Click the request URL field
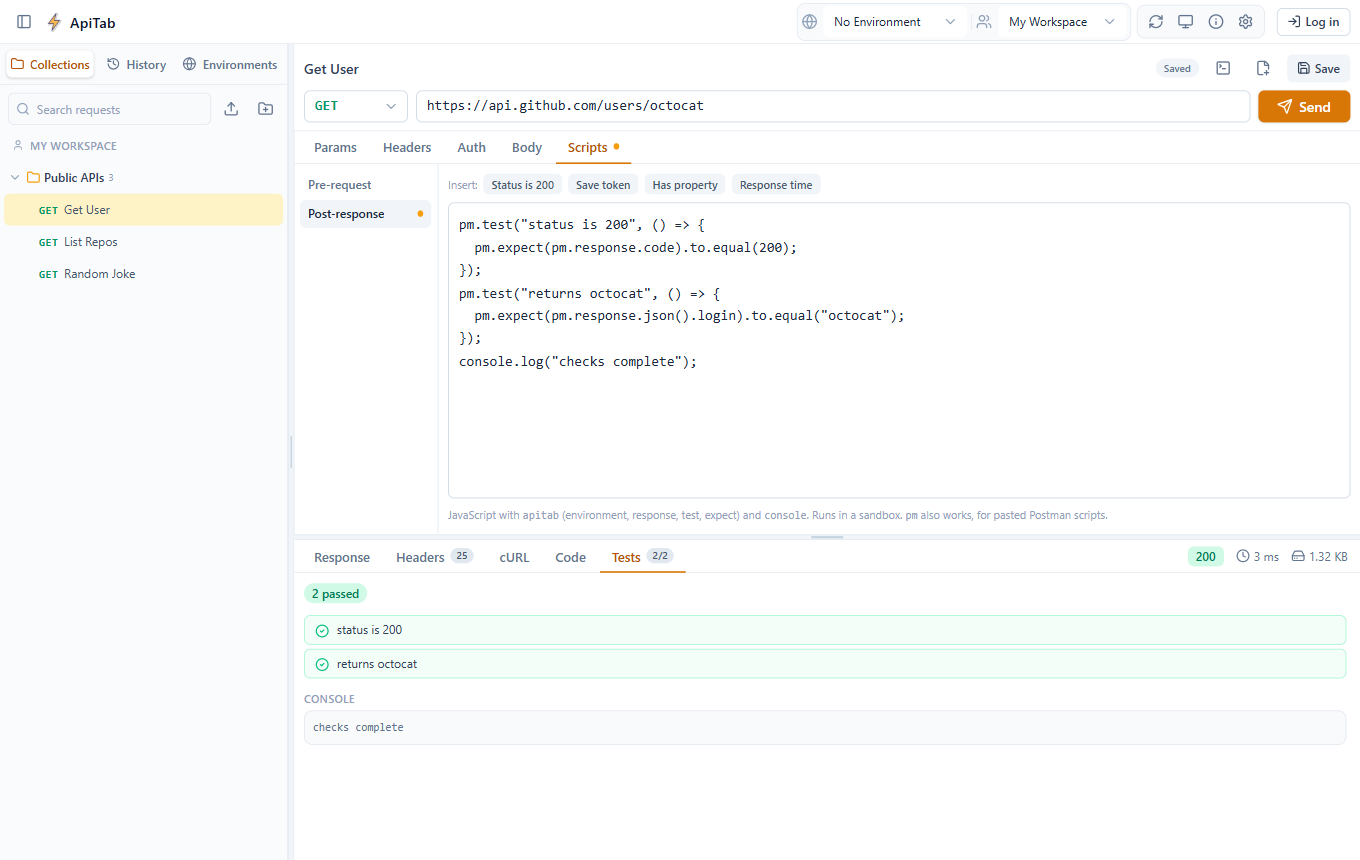This screenshot has width=1360, height=860. pos(833,106)
